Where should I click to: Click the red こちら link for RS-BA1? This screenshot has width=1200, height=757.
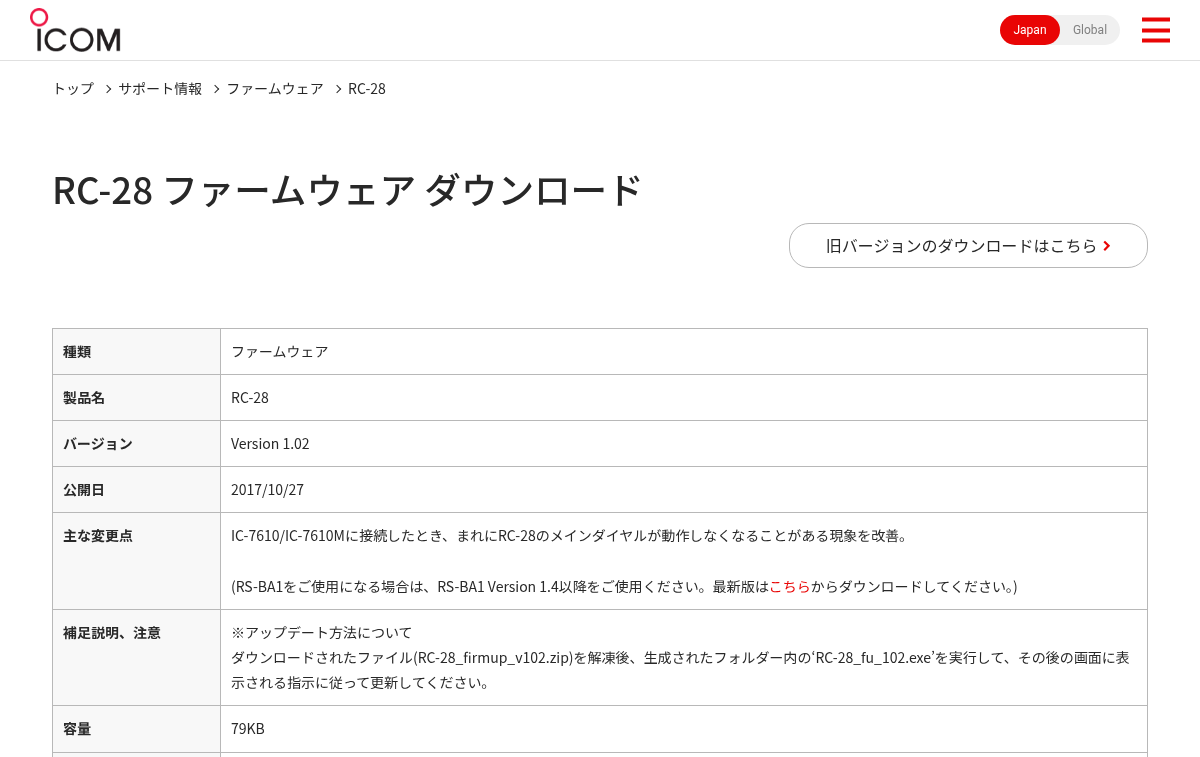[x=789, y=586]
